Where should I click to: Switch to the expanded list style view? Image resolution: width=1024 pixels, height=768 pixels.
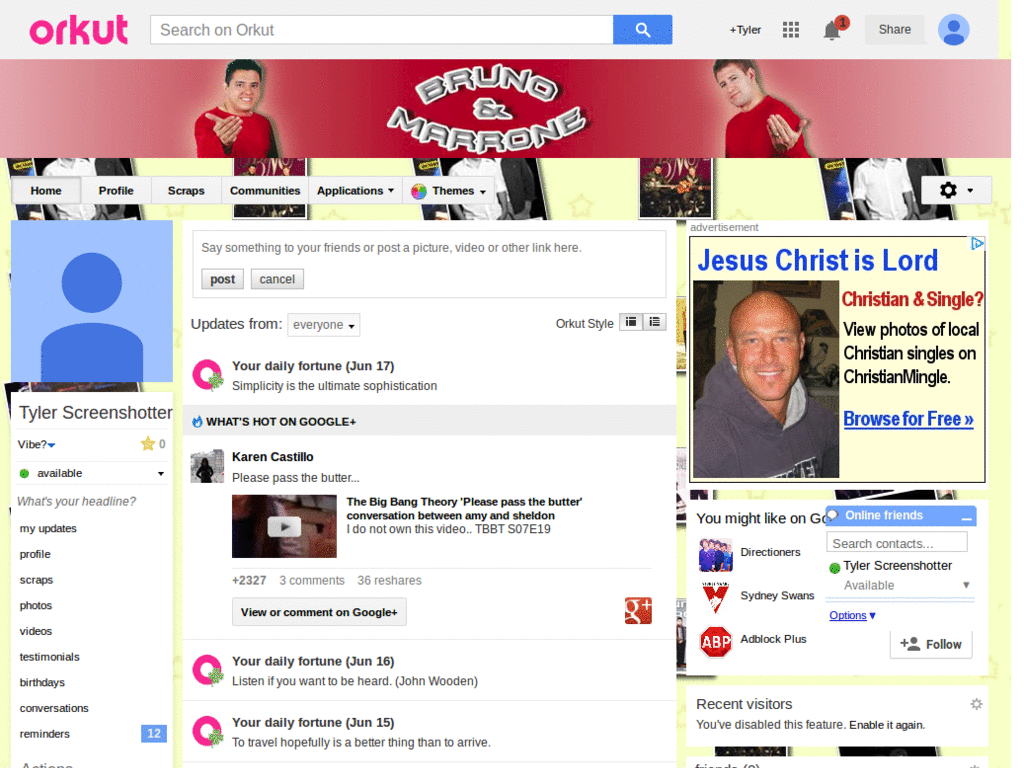[x=654, y=322]
